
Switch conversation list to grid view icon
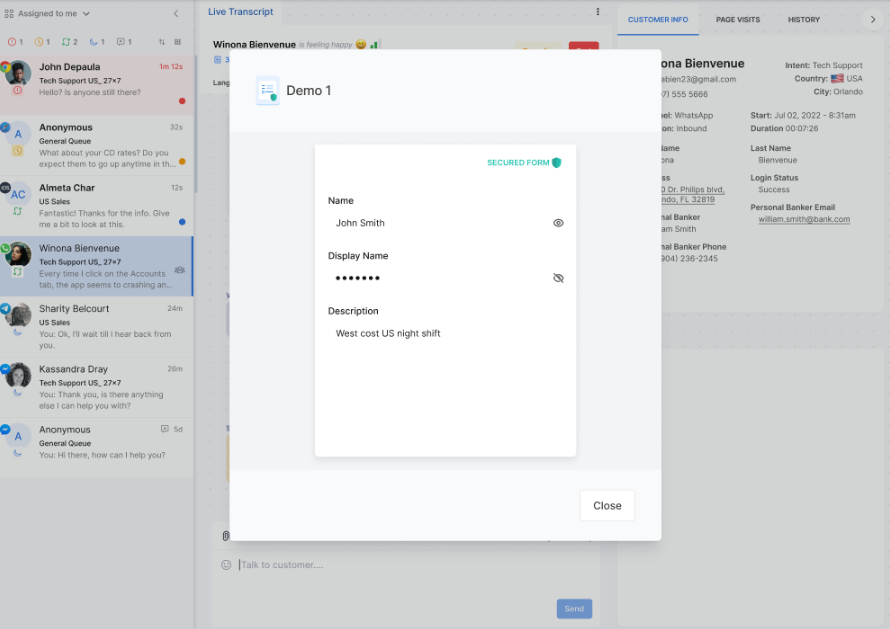coord(178,42)
